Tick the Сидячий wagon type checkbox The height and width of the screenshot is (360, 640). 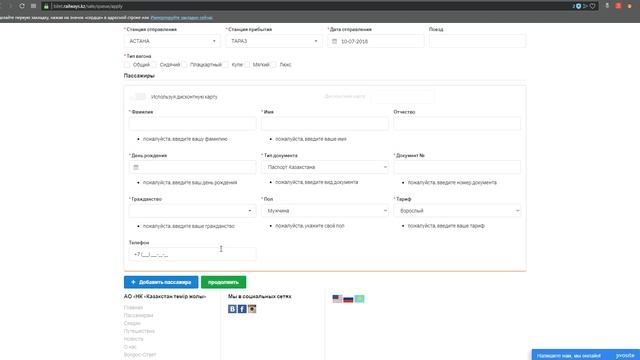click(154, 64)
